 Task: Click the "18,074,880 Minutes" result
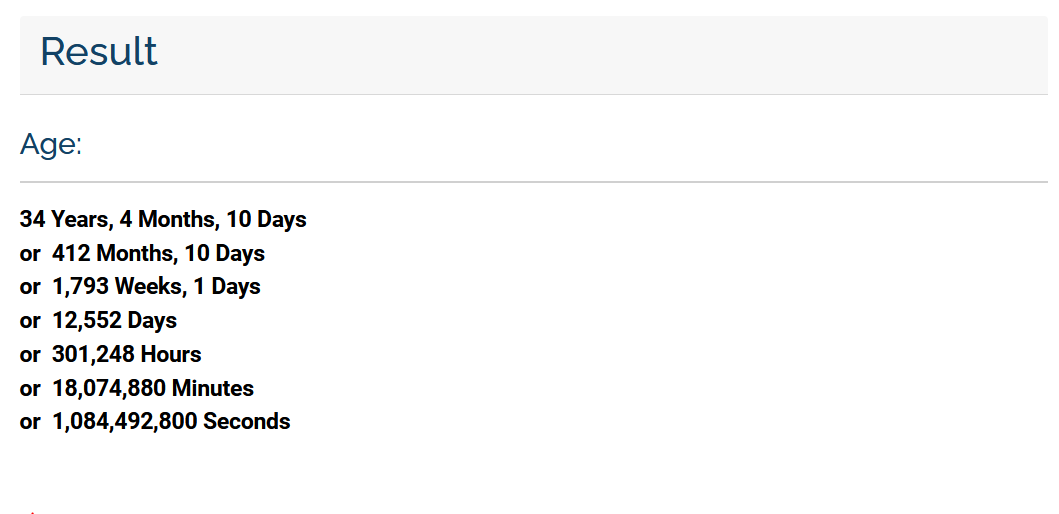click(x=153, y=388)
